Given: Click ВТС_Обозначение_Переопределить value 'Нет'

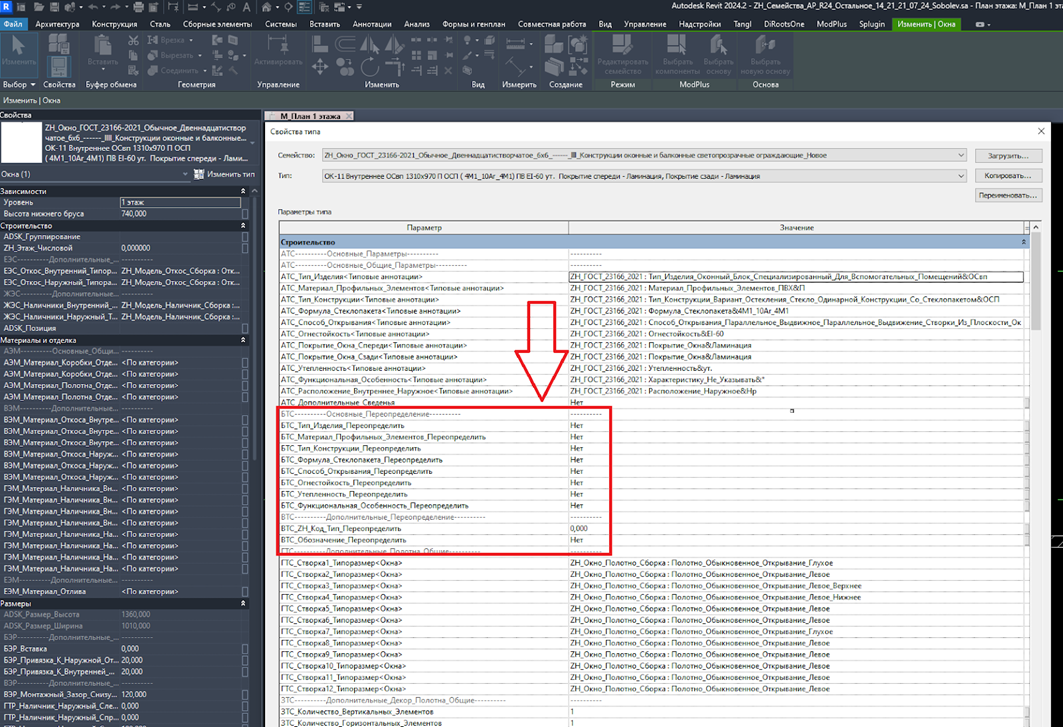Looking at the screenshot, I should point(576,541).
